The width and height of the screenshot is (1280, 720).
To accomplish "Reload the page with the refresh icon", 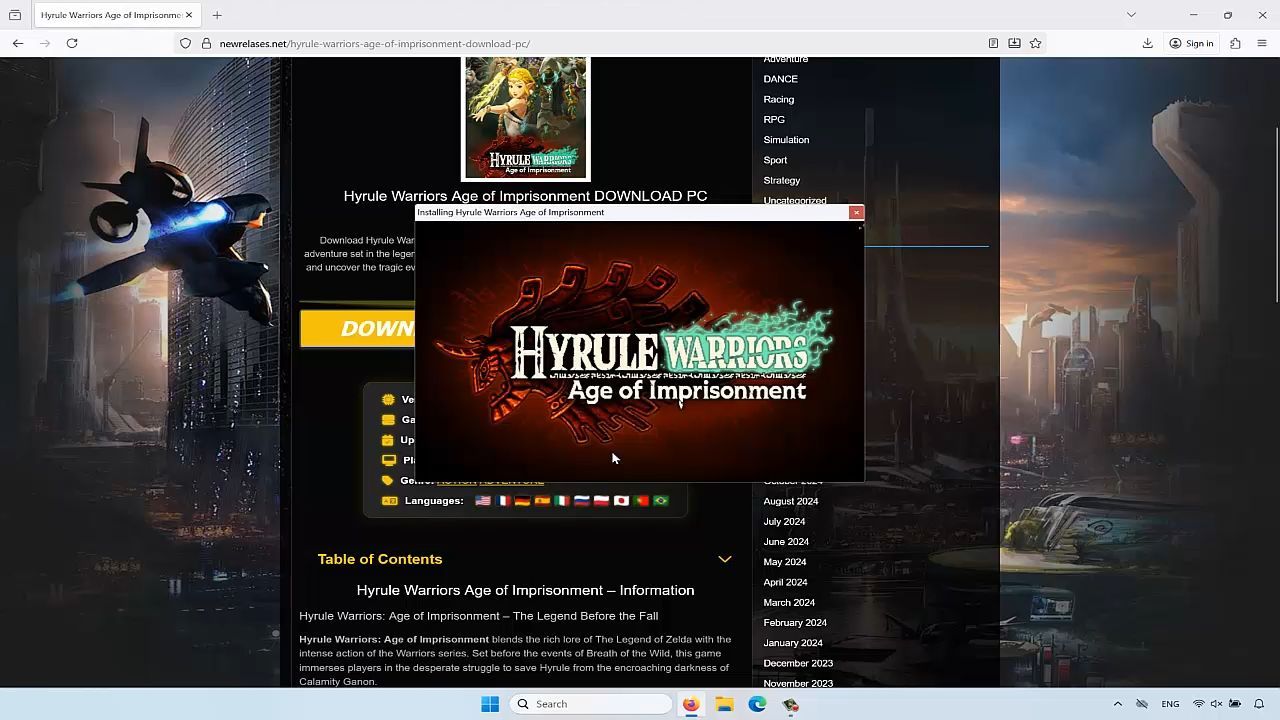I will (72, 43).
